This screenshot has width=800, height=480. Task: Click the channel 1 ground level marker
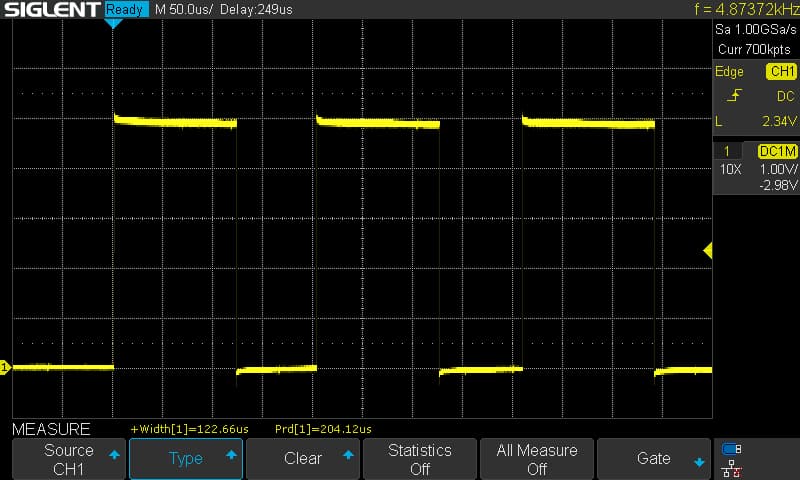(x=5, y=367)
